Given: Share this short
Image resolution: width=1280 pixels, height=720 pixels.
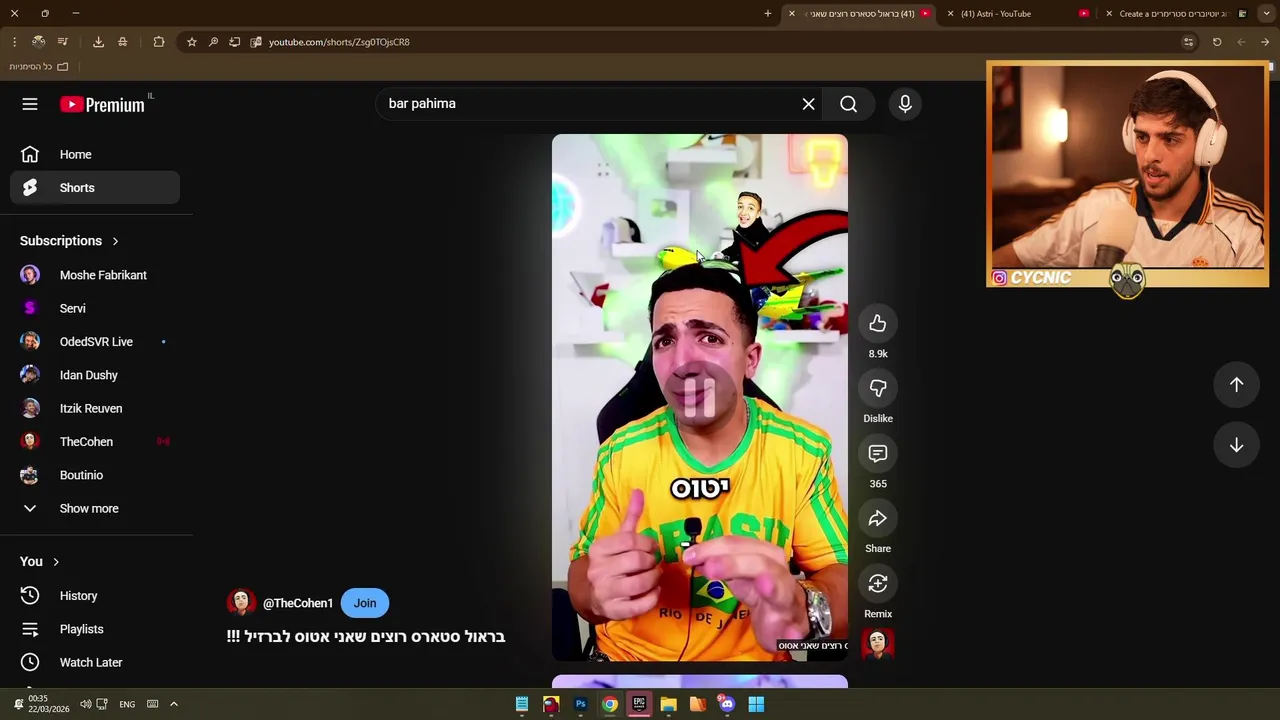Looking at the screenshot, I should click(x=878, y=519).
